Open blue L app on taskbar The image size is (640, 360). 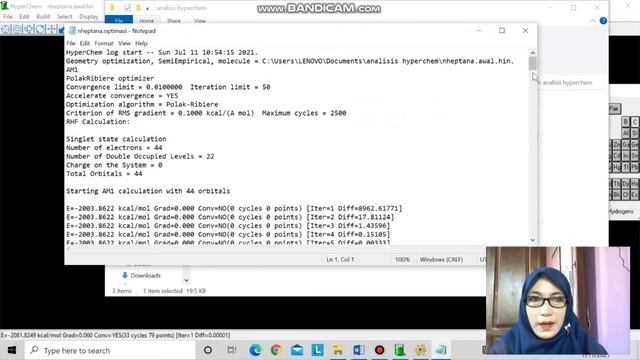318,350
